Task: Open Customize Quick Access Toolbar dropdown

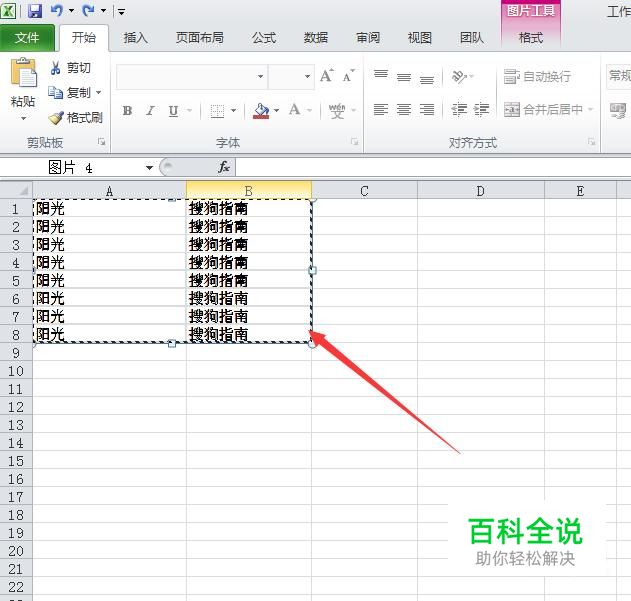Action: point(121,12)
